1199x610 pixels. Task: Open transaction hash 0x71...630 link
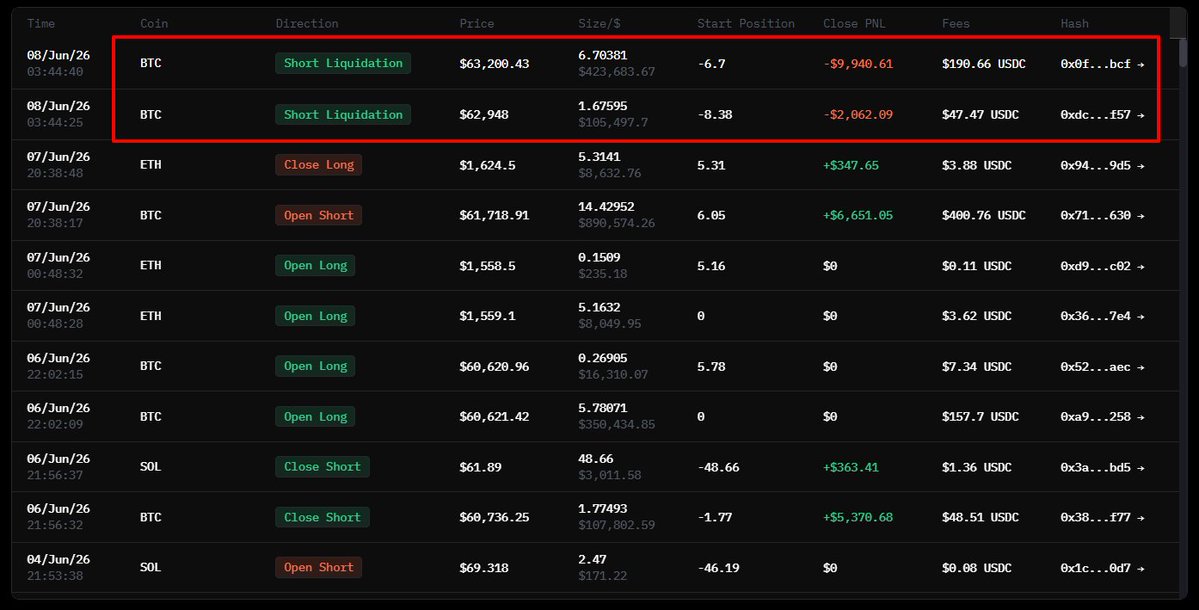click(1102, 216)
